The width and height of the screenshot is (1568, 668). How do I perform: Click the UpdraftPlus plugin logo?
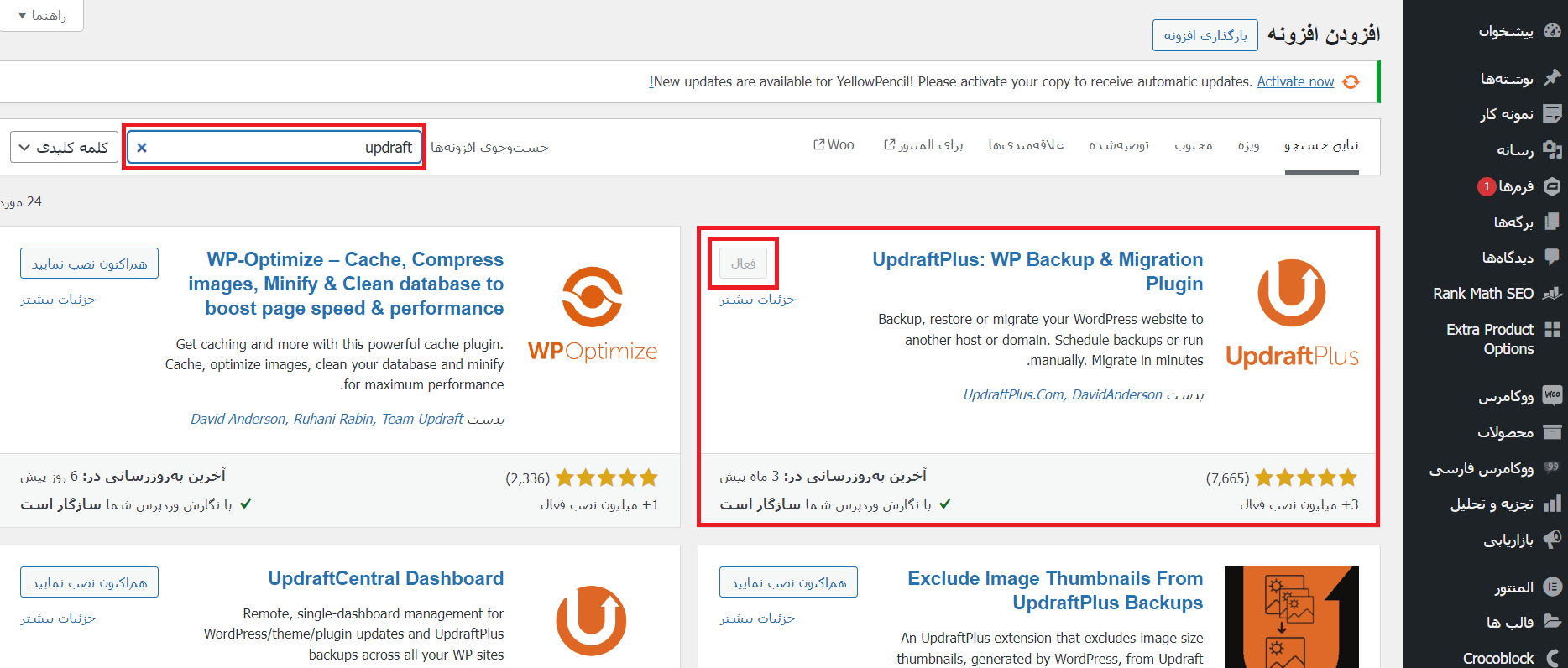(x=1292, y=315)
